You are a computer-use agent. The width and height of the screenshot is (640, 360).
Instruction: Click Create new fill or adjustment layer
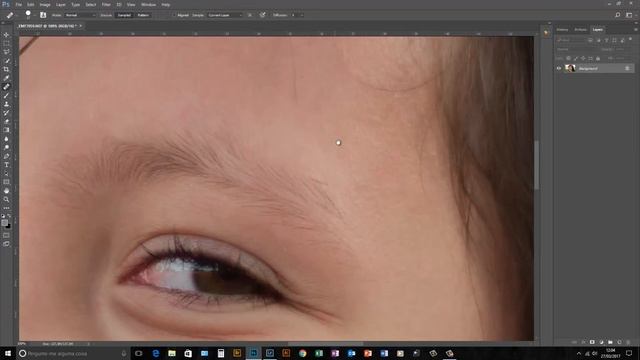601,342
